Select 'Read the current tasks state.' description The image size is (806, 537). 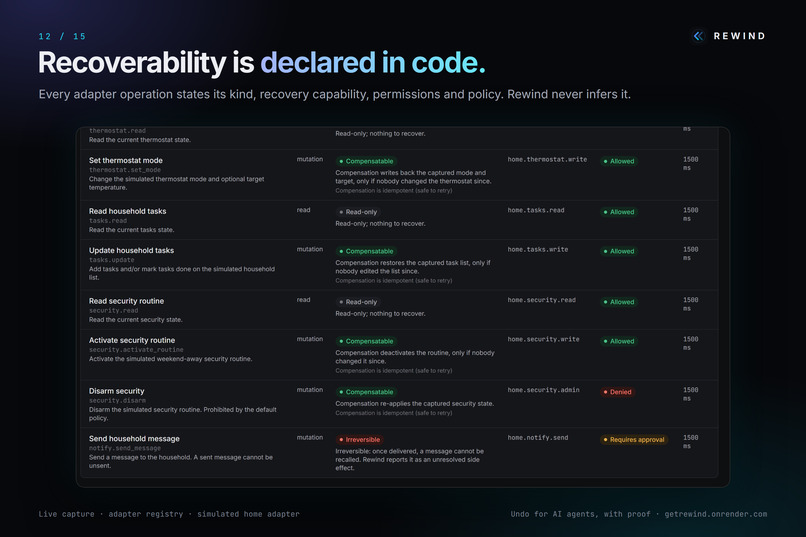132,230
